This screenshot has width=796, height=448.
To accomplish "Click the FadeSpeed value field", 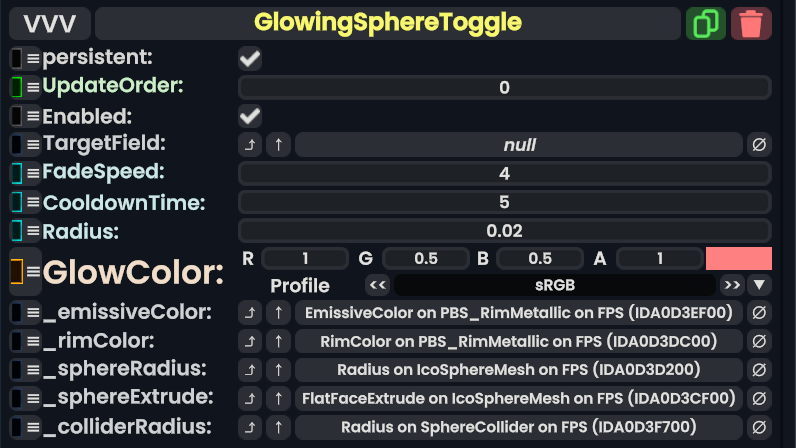I will point(504,174).
